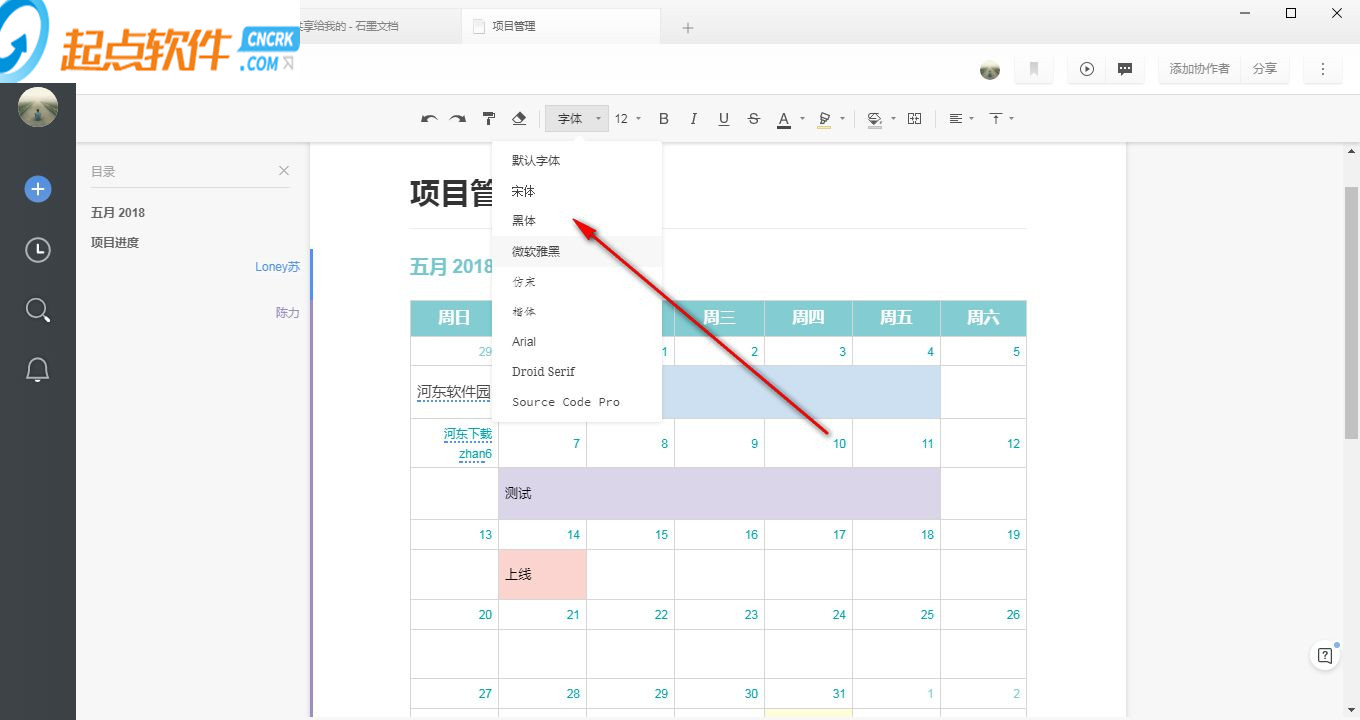This screenshot has height=720, width=1360.
Task: Apply the cell fill color bucket
Action: [875, 119]
